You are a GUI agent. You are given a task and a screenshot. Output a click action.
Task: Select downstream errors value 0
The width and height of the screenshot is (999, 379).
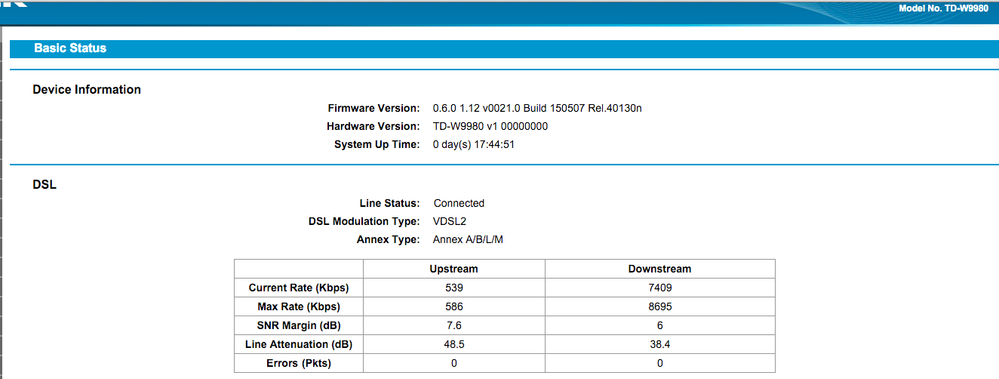tap(660, 363)
